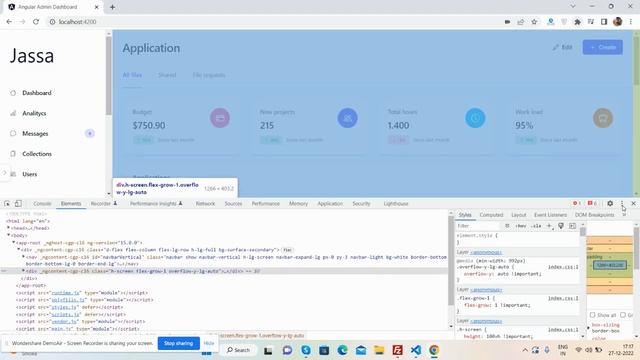Image resolution: width=640 pixels, height=360 pixels.
Task: Switch to the Network tab in DevTools
Action: point(205,203)
